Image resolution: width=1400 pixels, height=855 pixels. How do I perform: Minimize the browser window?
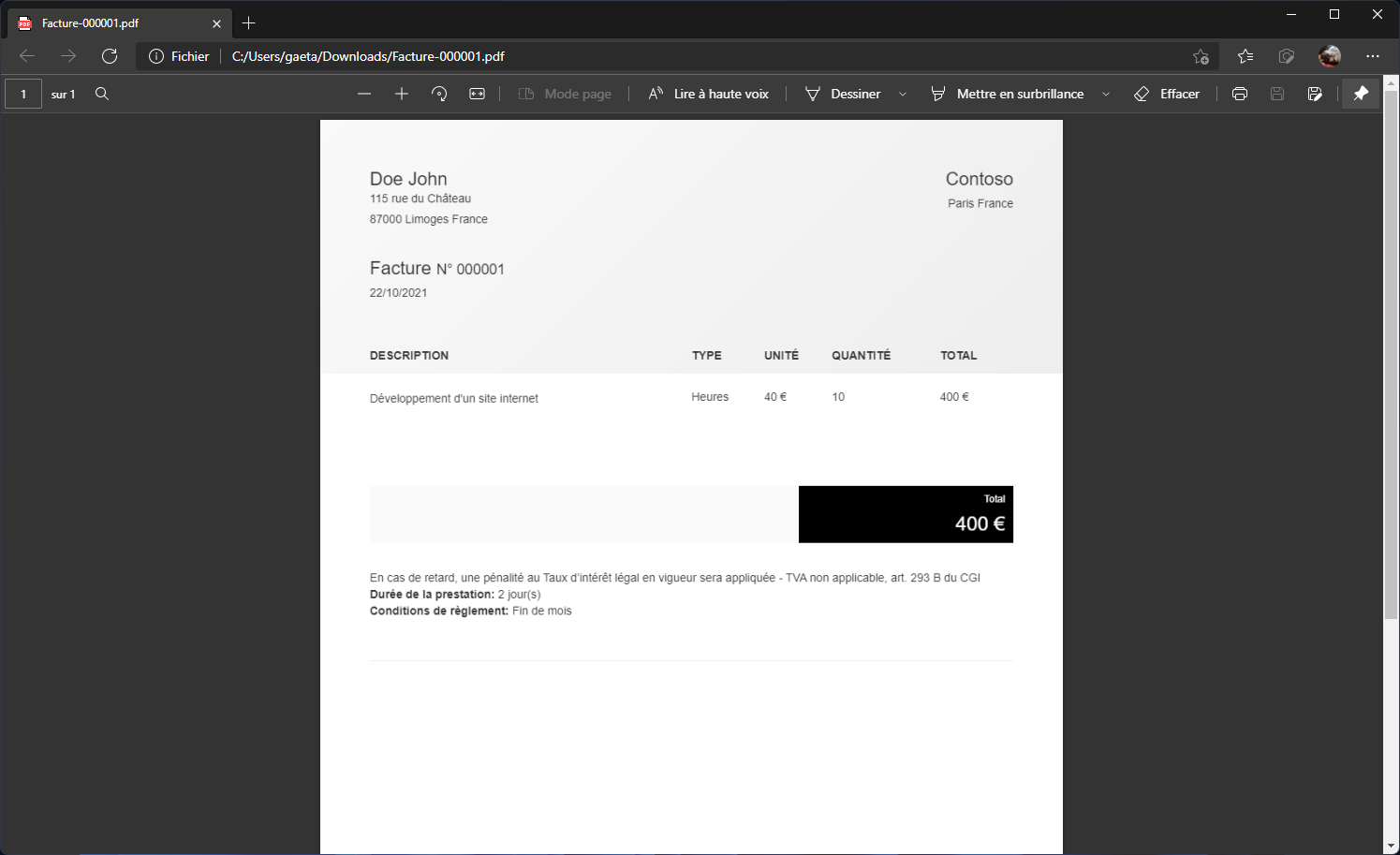(1291, 14)
